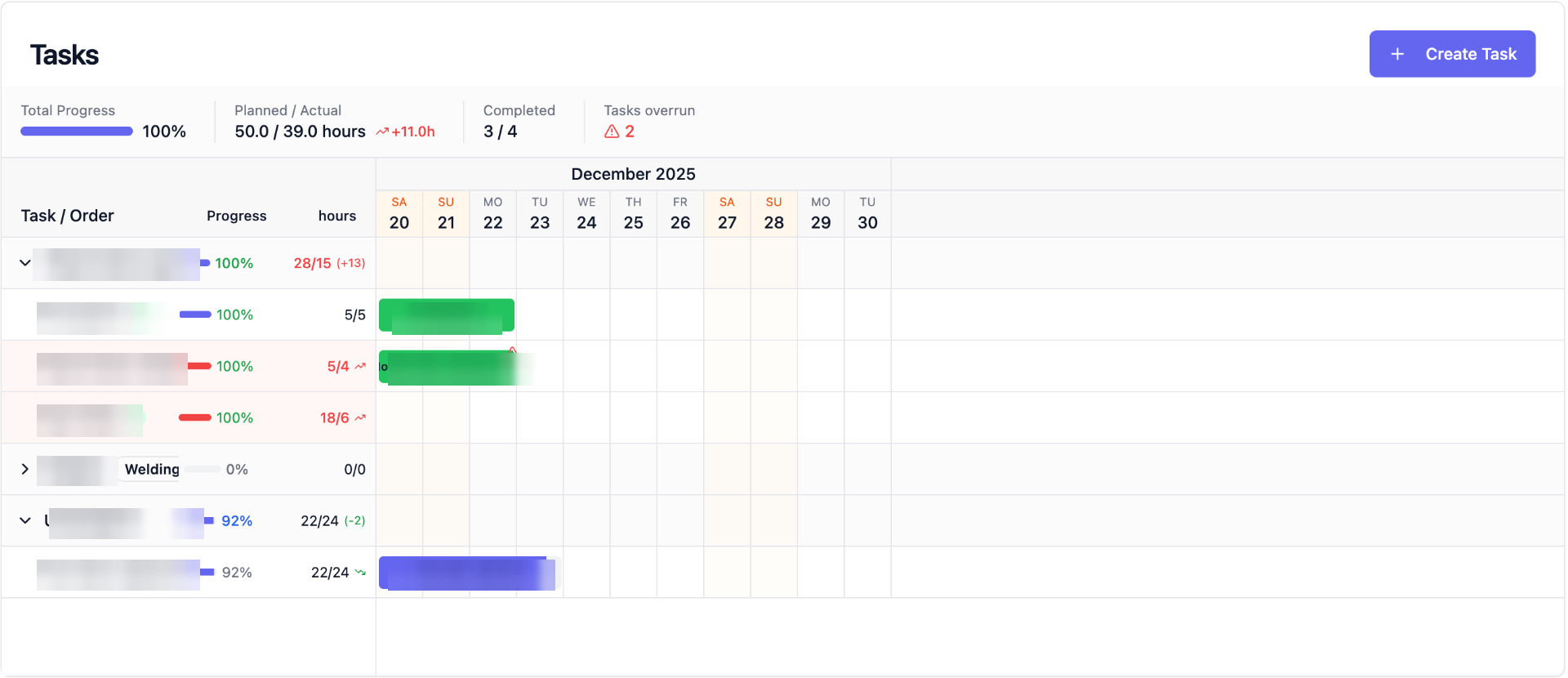Image resolution: width=1568 pixels, height=678 pixels.
Task: Click the 5/4 hours value
Action: (338, 366)
